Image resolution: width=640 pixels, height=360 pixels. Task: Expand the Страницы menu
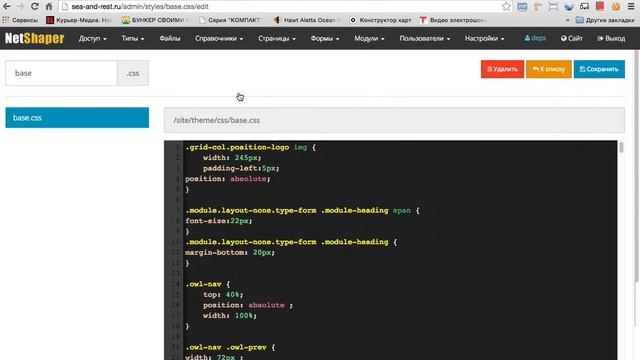[x=277, y=38]
